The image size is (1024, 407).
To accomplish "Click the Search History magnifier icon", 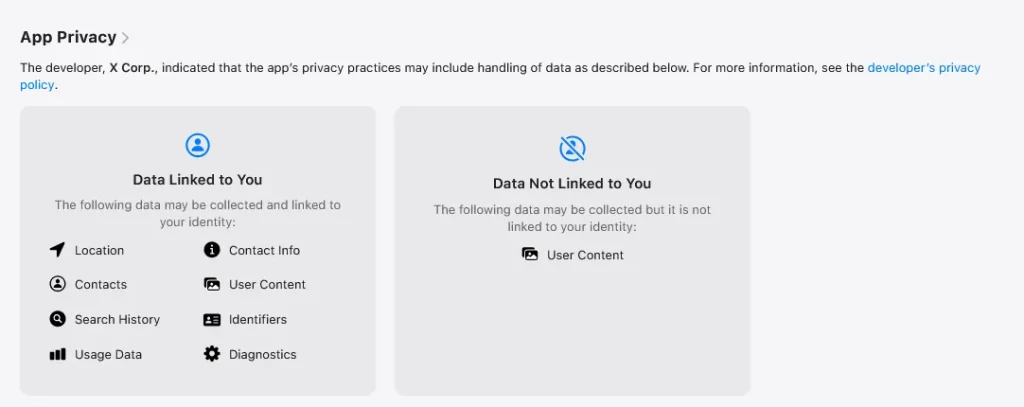I will [57, 319].
